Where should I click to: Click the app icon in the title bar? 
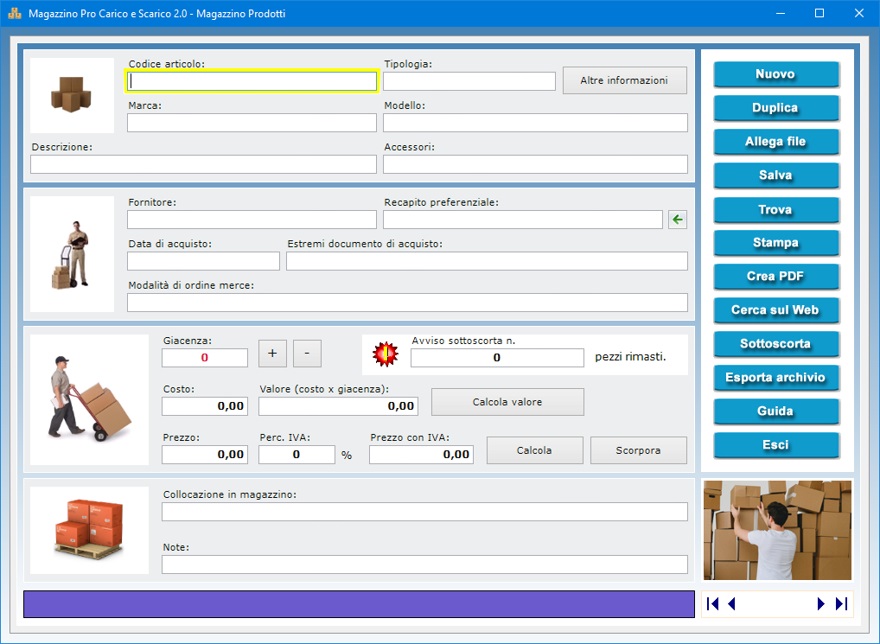(15, 13)
